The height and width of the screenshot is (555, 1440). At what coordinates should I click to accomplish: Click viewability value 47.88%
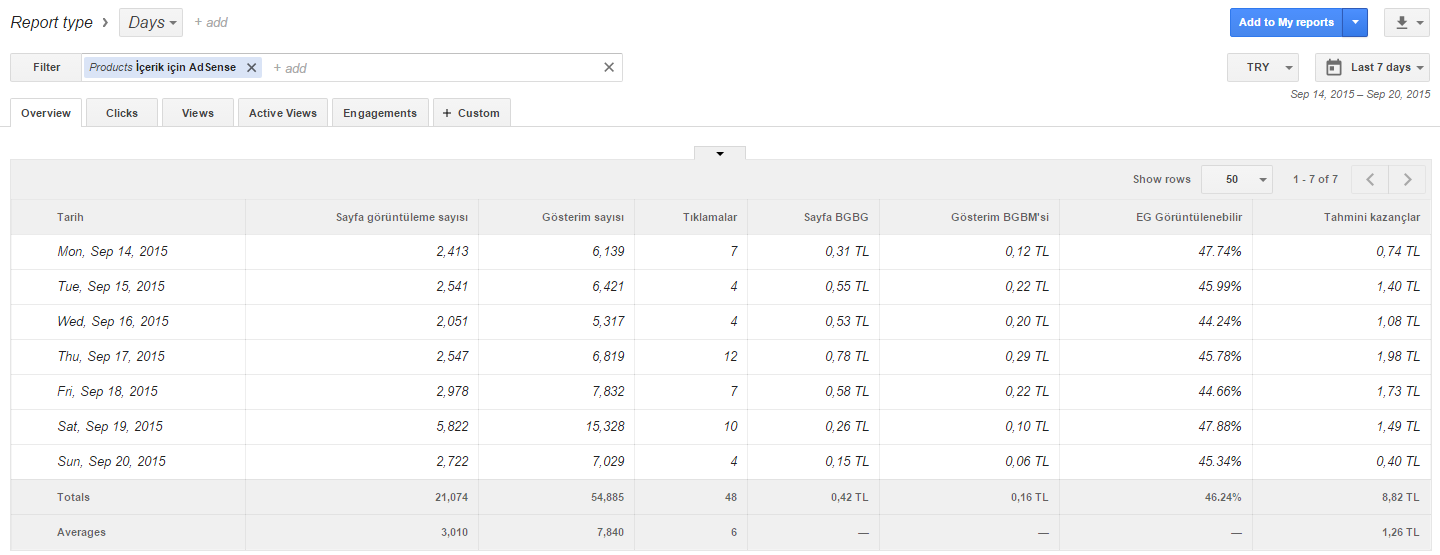click(x=1220, y=427)
